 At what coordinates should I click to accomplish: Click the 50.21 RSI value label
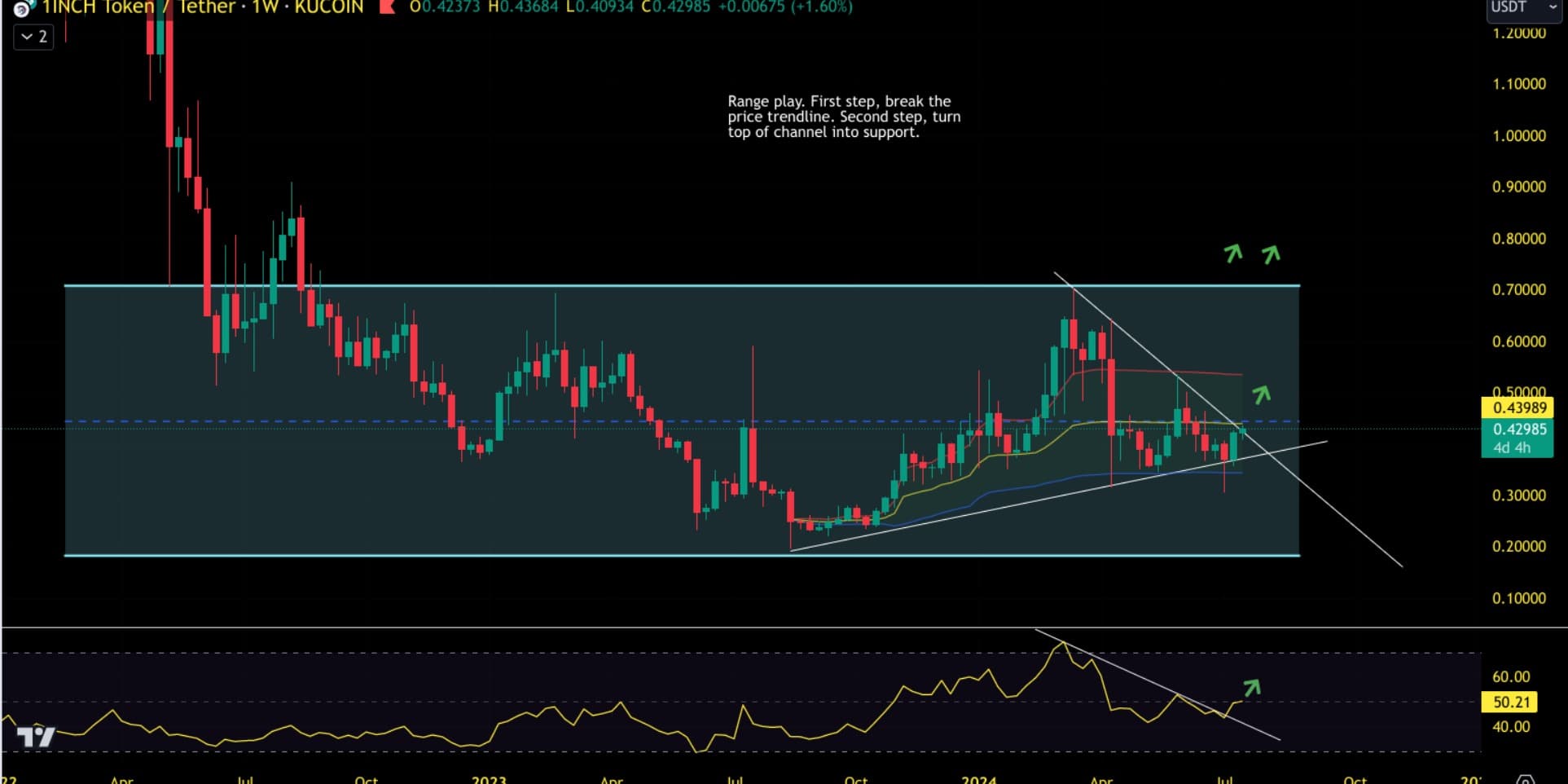[1510, 702]
